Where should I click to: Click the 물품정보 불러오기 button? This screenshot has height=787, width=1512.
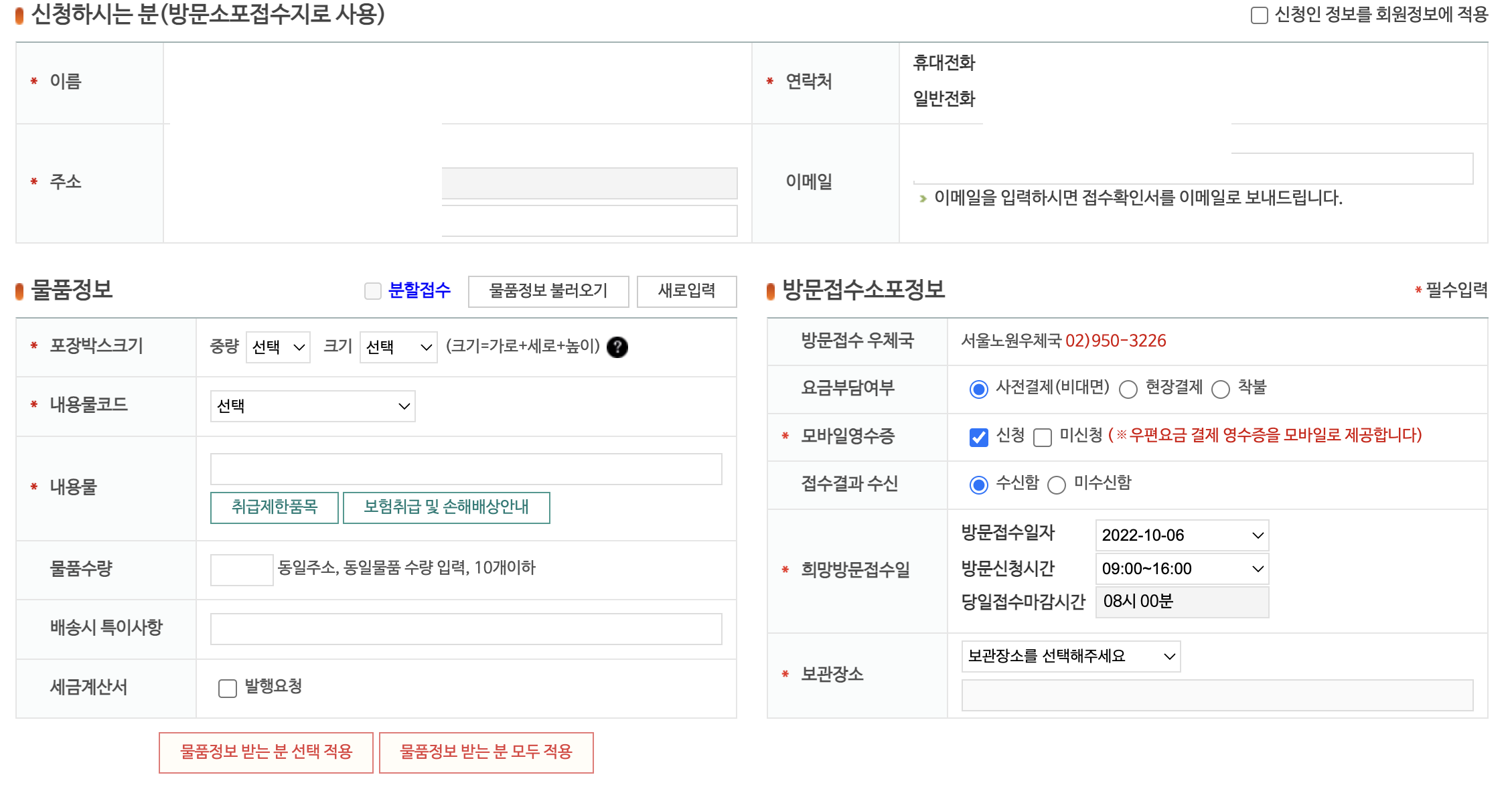click(x=548, y=291)
